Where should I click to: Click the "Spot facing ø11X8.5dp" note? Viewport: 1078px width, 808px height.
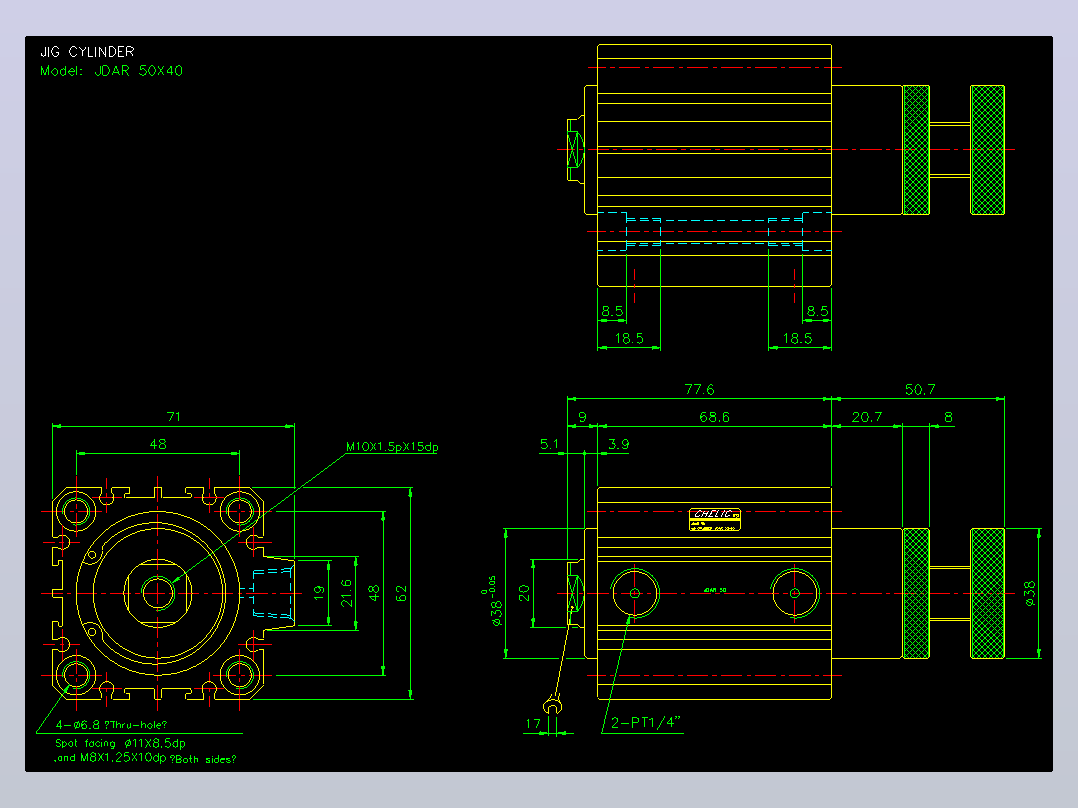click(120, 743)
